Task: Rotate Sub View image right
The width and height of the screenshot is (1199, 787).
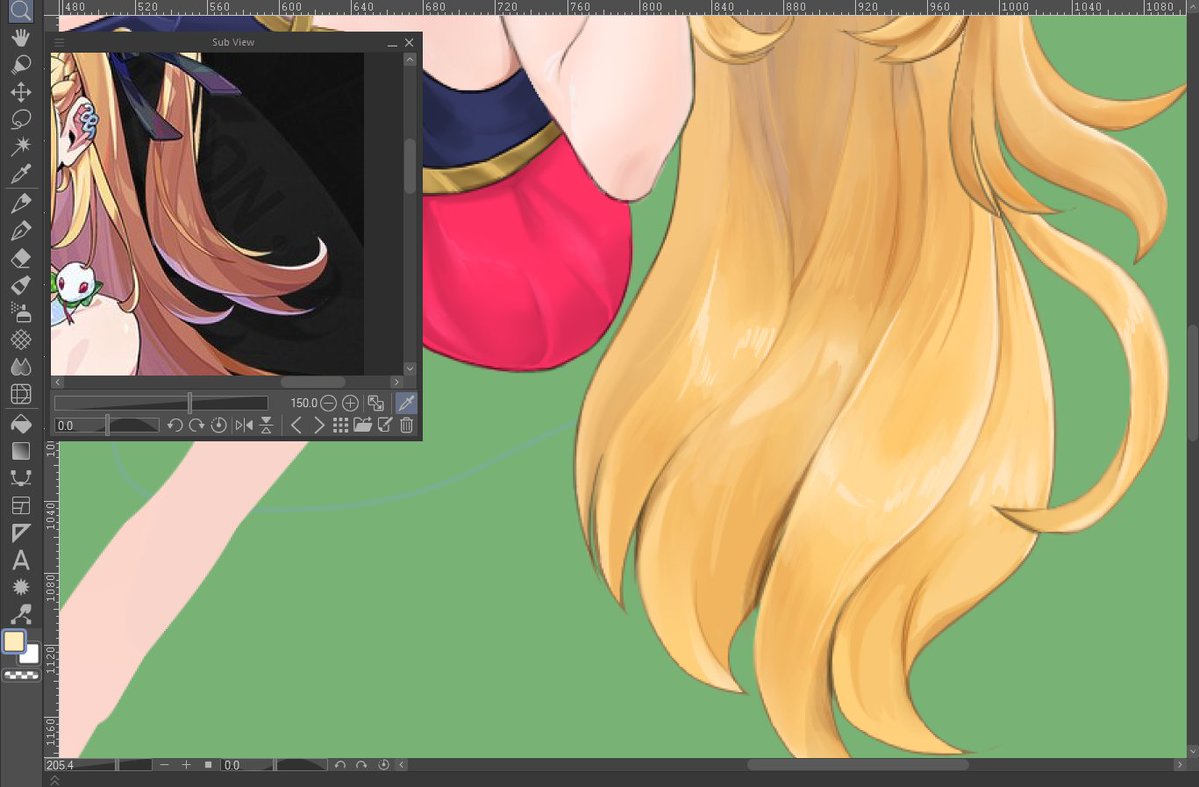Action: (x=197, y=425)
